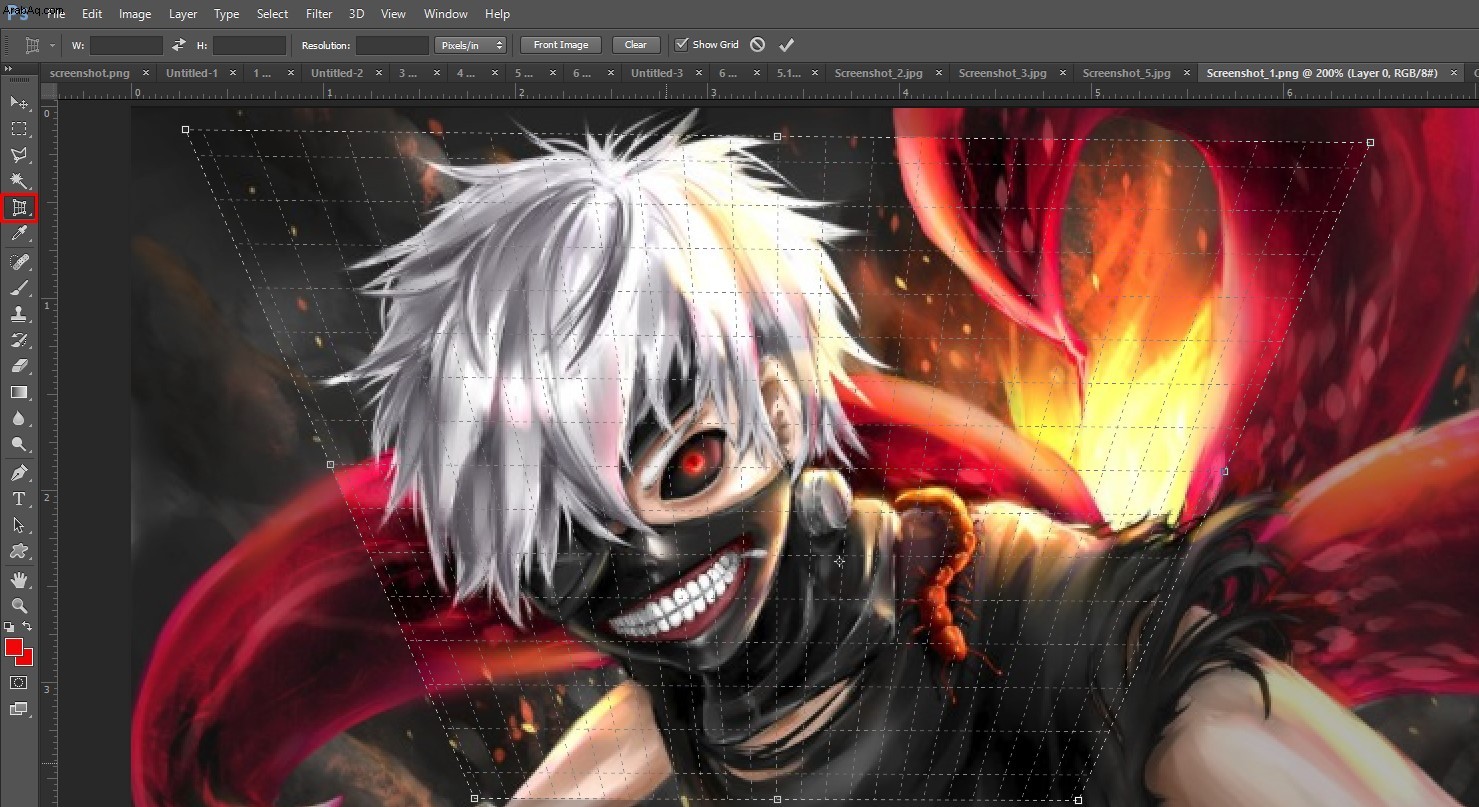Switch to the Screenshot_5.jpg tab
1479x807 pixels.
(1126, 73)
